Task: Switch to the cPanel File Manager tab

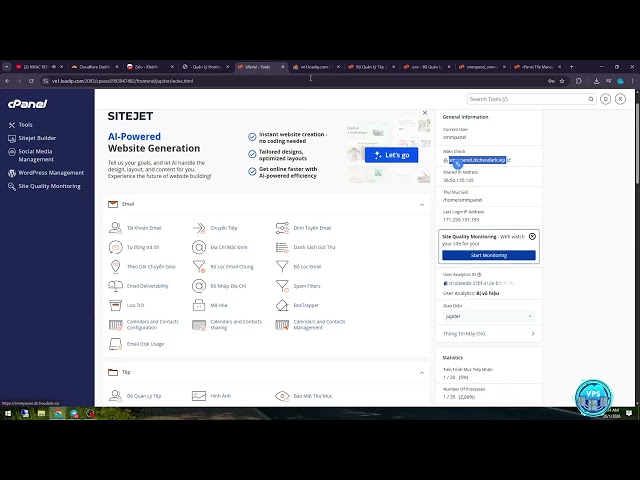Action: pos(538,67)
